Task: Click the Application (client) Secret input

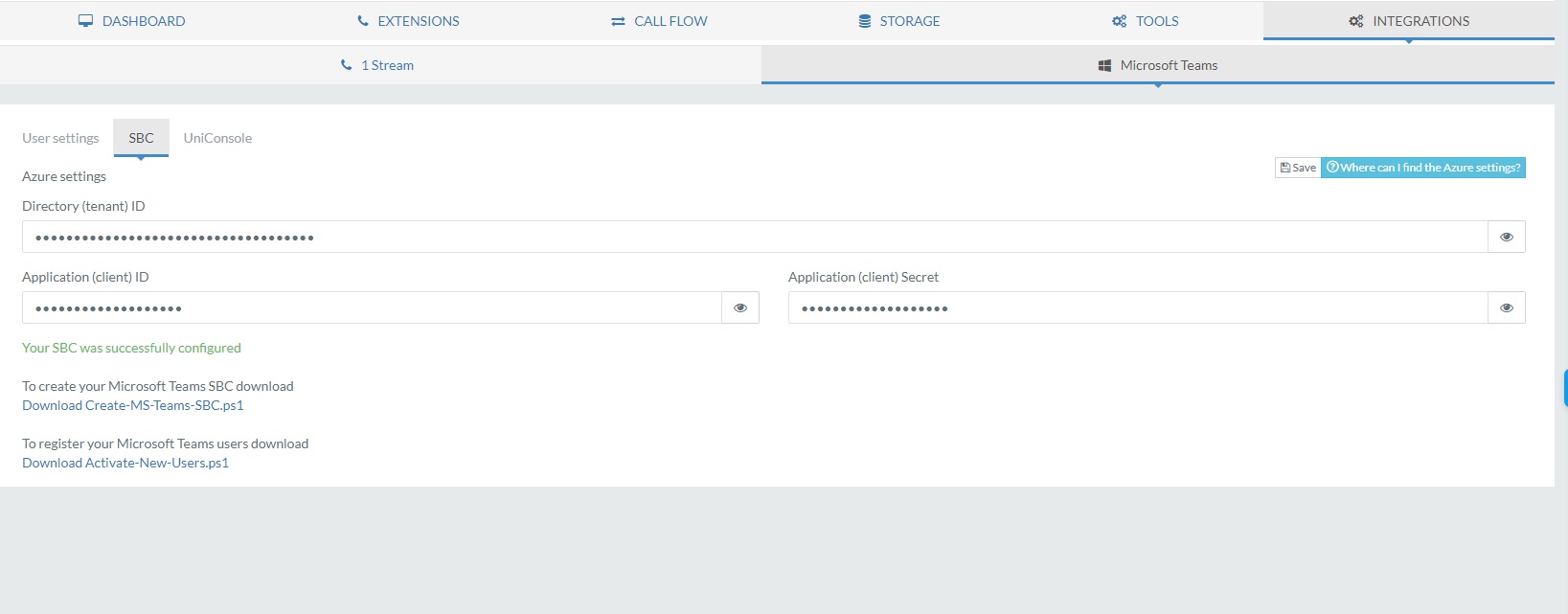Action: pos(1138,307)
